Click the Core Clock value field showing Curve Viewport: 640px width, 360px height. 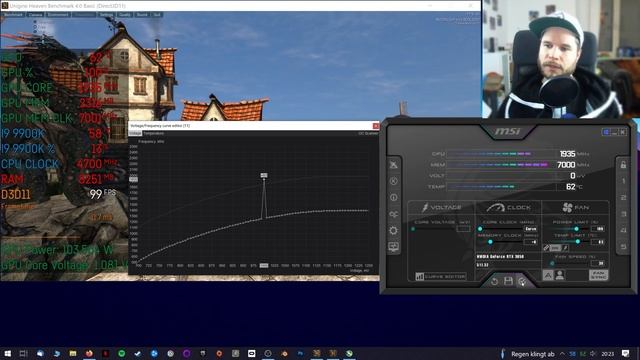click(531, 229)
